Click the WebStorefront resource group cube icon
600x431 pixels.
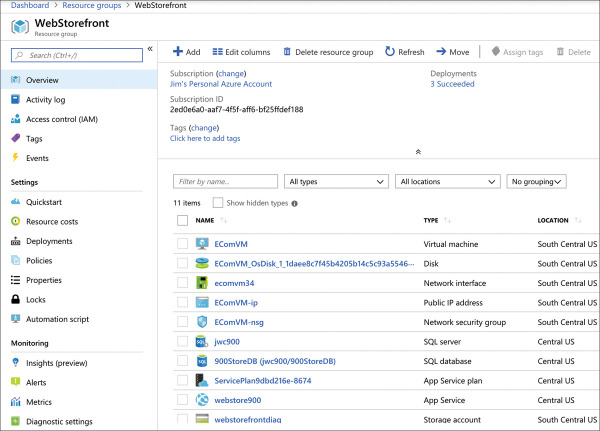click(20, 27)
